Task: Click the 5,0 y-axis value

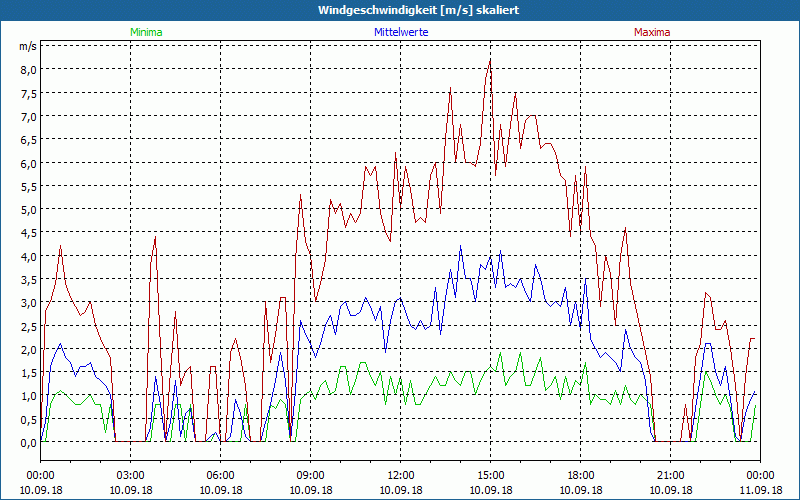Action: 28,210
